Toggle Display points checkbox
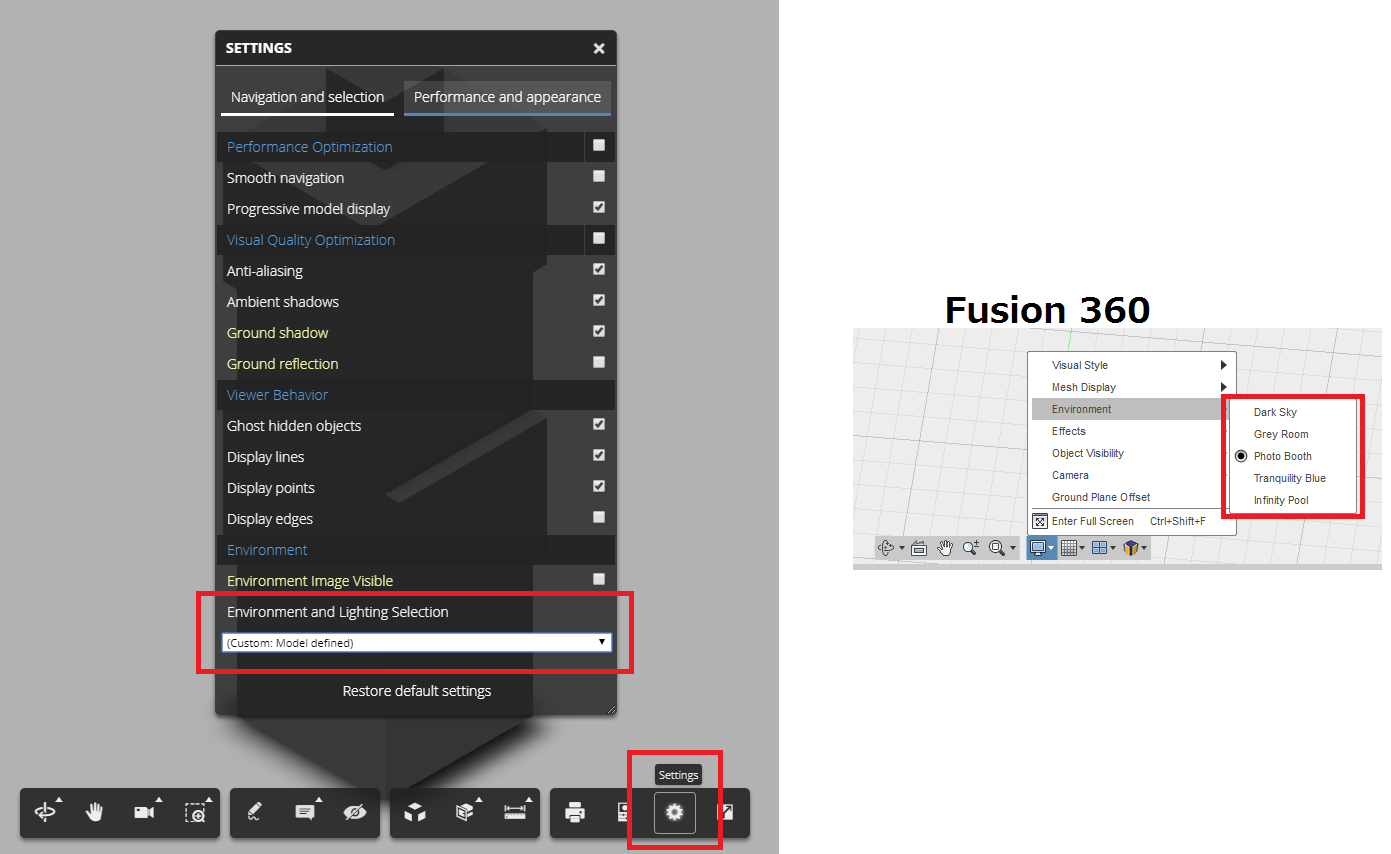Viewport: 1391px width, 854px height. [x=599, y=487]
